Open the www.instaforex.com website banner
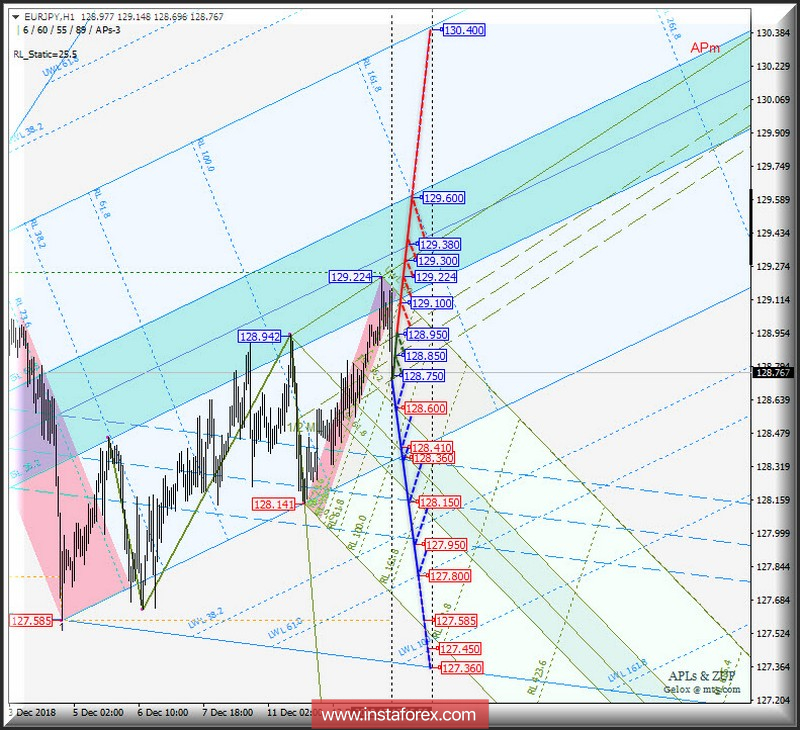 [399, 716]
